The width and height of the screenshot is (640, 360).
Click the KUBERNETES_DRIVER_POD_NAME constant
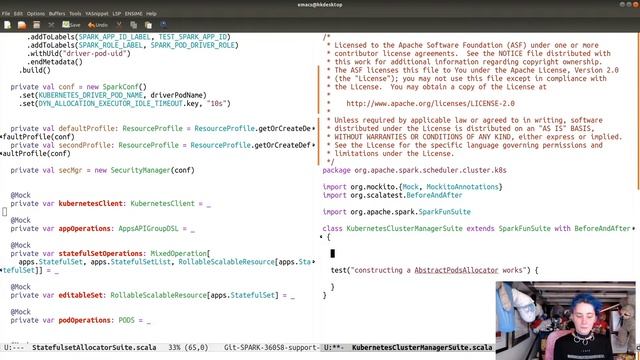(x=91, y=95)
